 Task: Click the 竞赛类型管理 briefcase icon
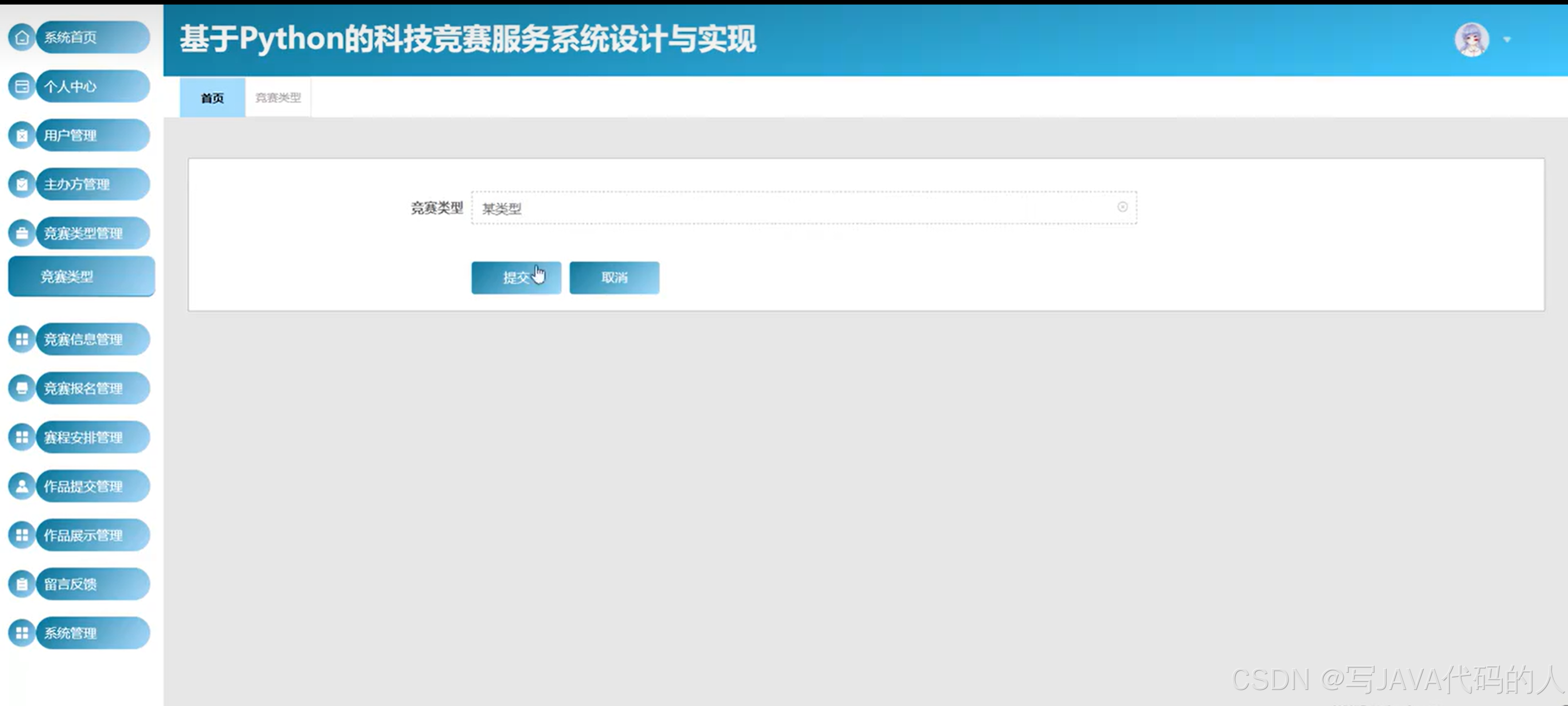(22, 232)
